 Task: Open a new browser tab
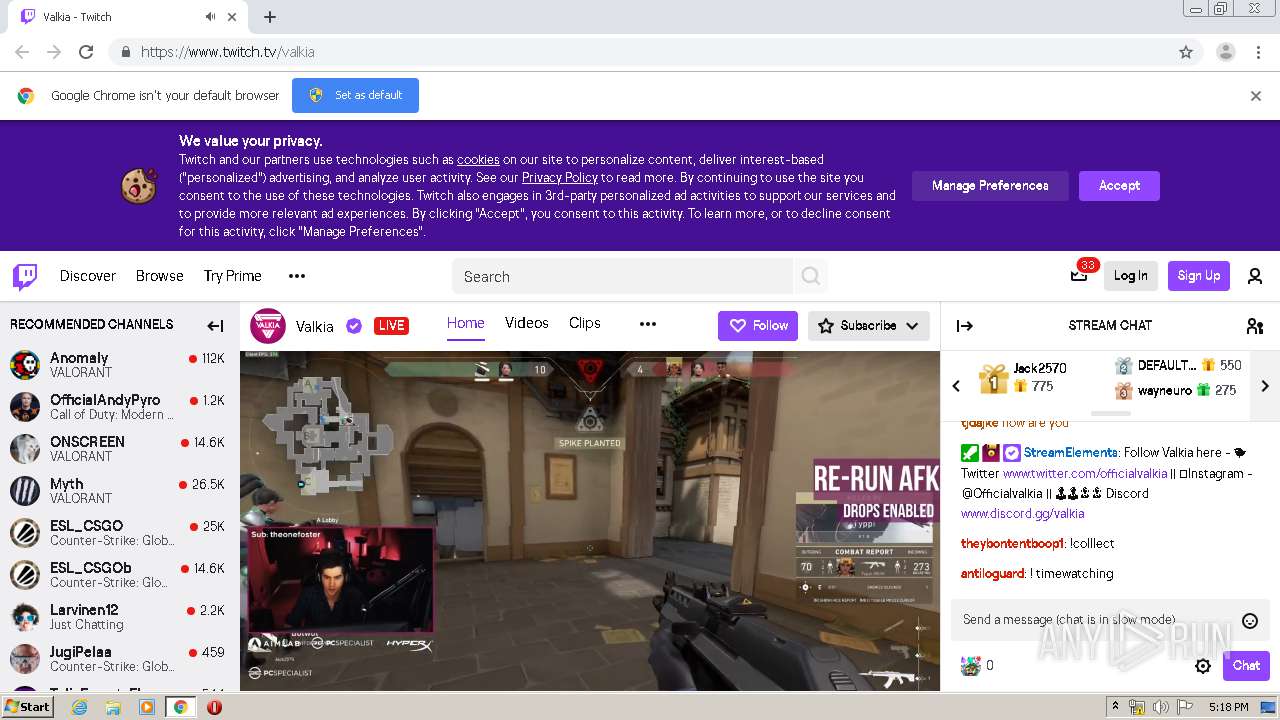click(270, 17)
